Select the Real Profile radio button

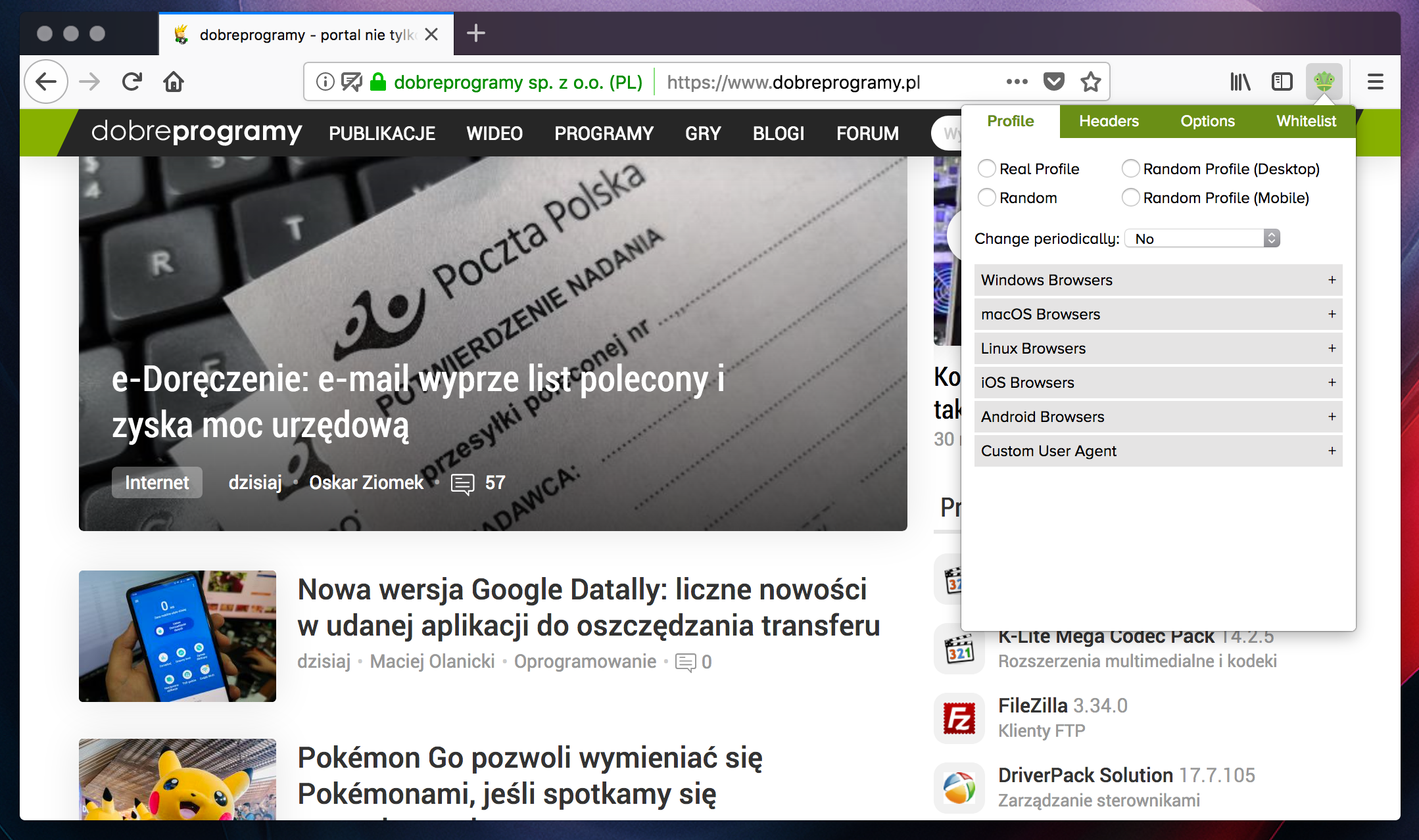pyautogui.click(x=987, y=169)
